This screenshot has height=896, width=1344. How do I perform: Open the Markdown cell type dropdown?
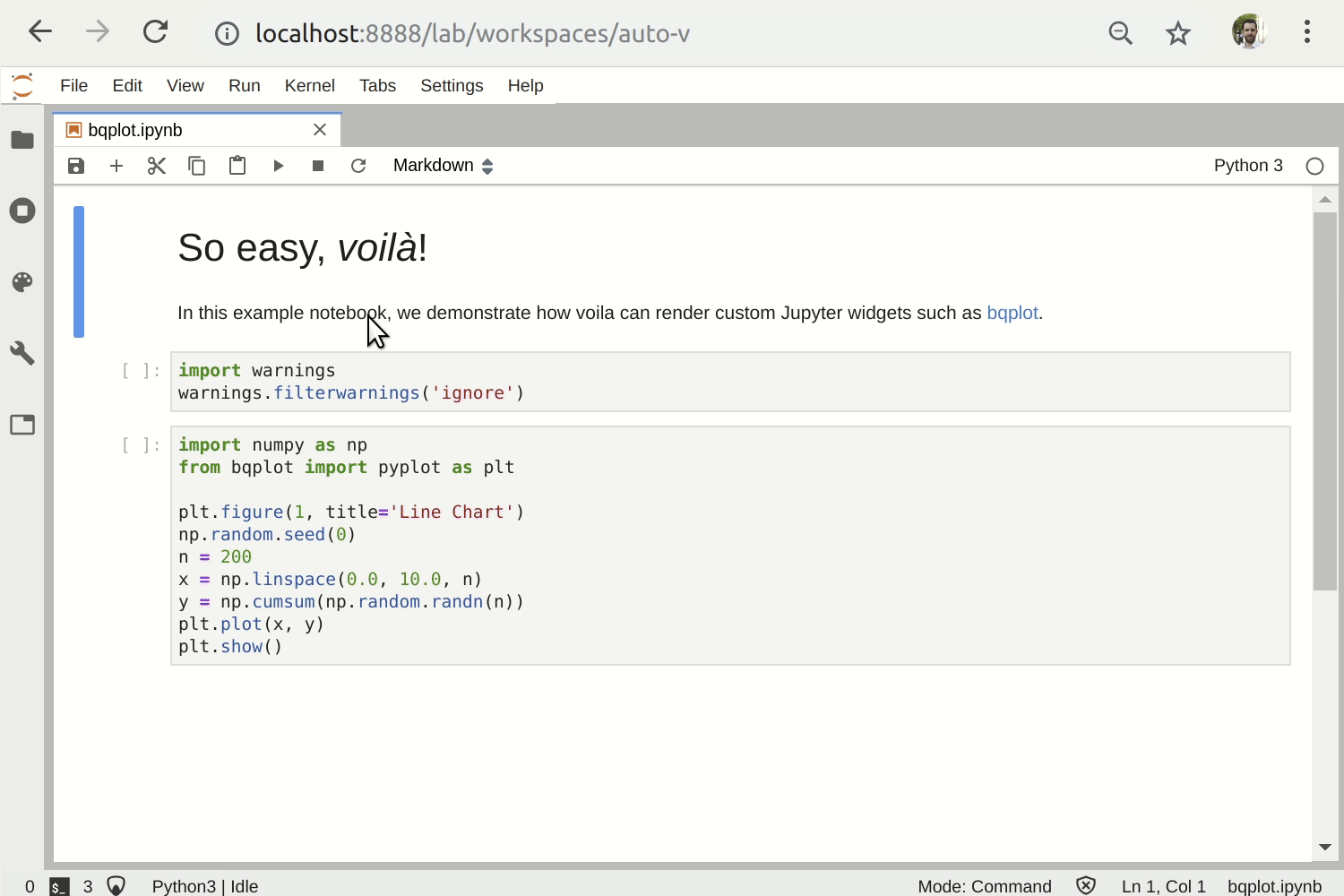tap(444, 166)
